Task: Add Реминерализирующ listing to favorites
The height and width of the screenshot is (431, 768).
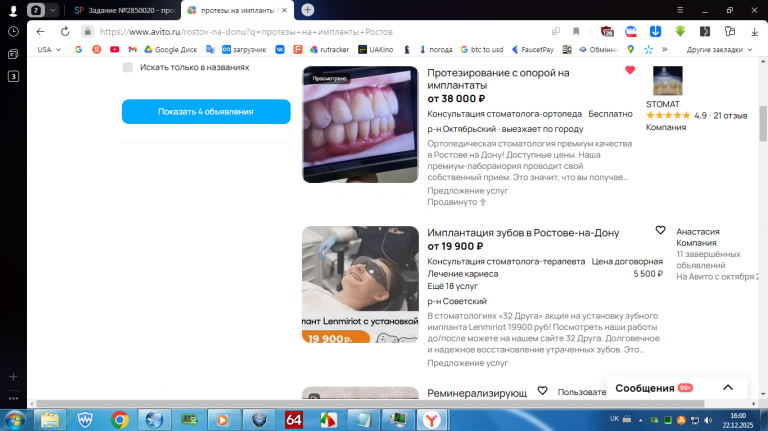Action: coord(542,390)
